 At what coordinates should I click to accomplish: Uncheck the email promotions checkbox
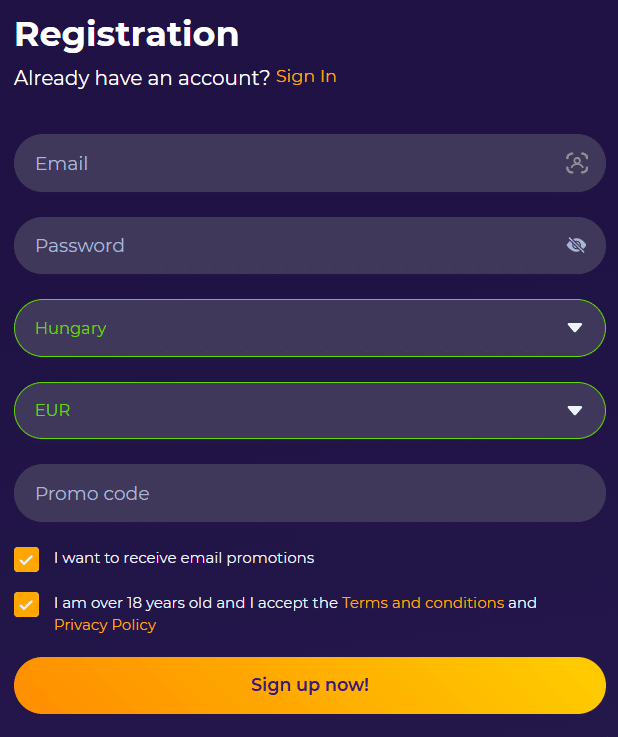pos(27,559)
